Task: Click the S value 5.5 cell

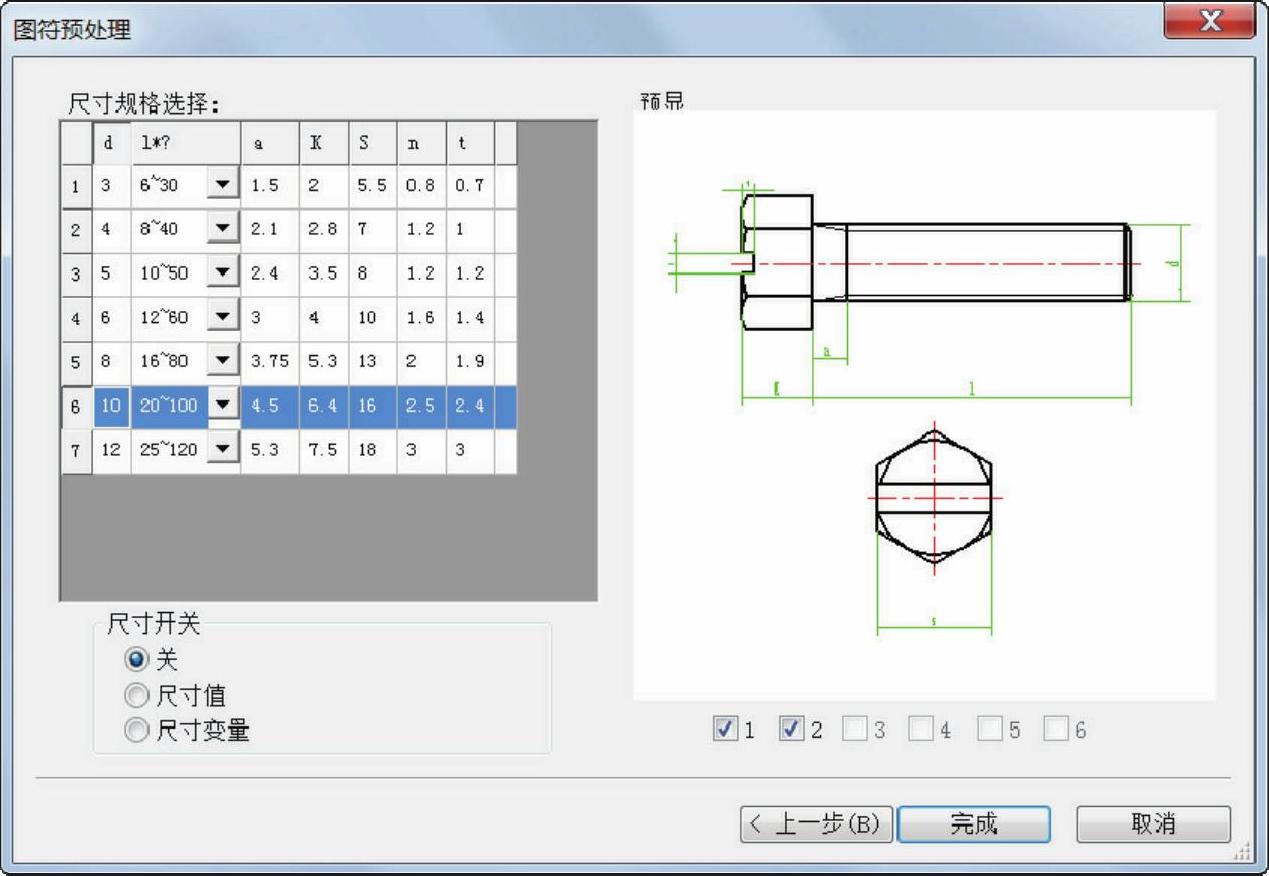Action: pyautogui.click(x=373, y=186)
